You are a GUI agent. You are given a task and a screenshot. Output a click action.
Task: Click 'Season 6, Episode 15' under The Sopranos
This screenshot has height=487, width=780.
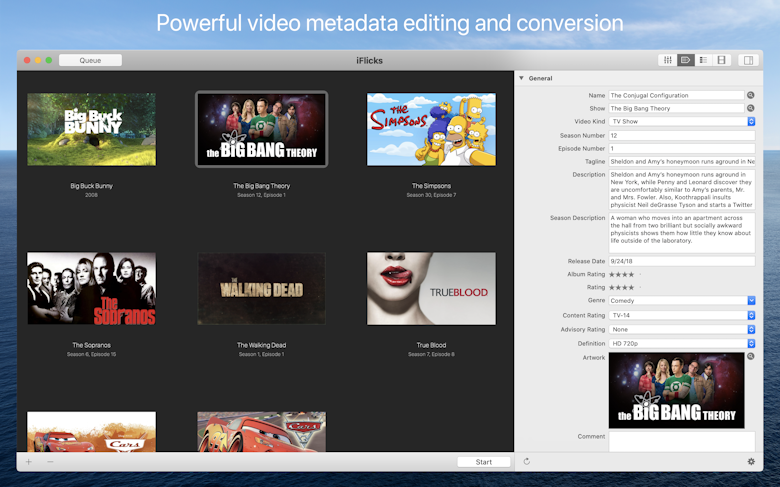tap(92, 354)
